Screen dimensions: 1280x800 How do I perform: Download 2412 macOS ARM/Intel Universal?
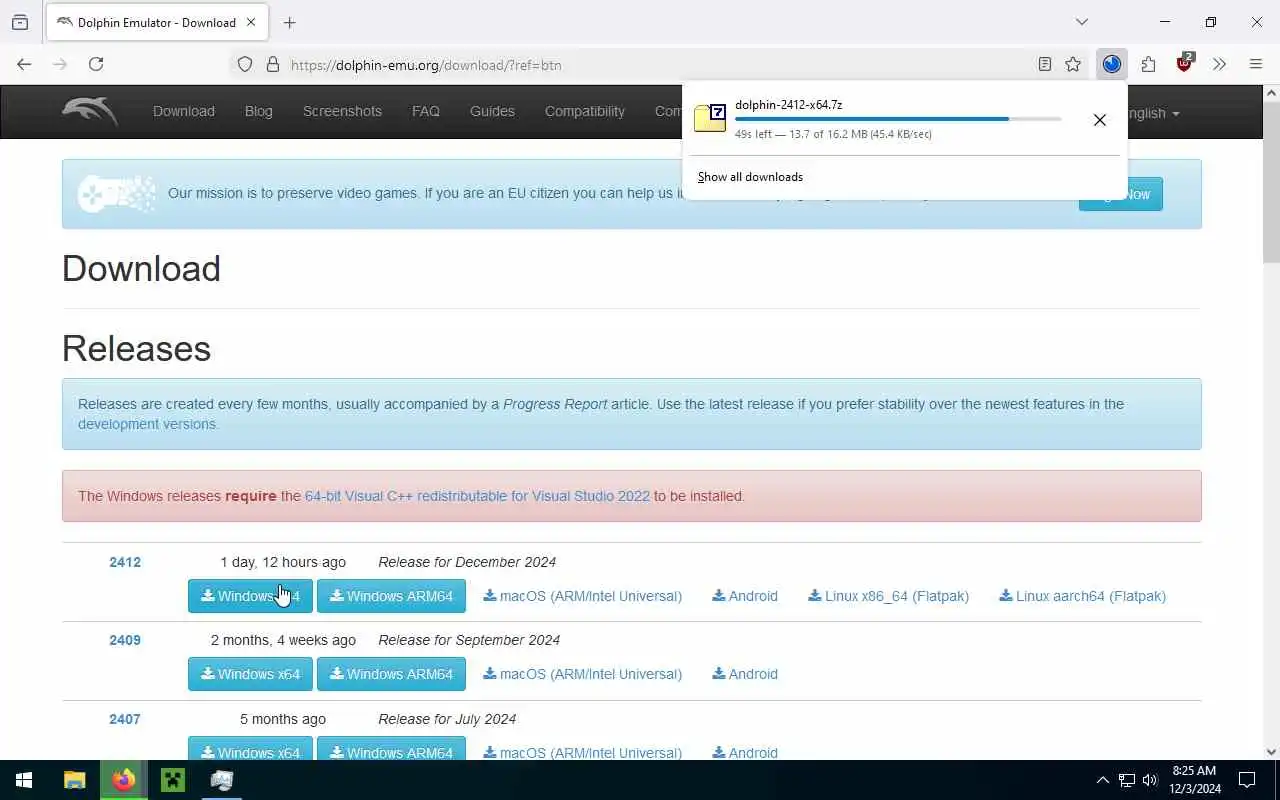(x=582, y=596)
